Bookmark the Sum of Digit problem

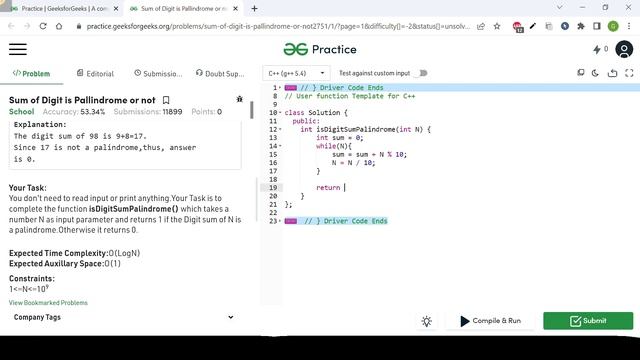166,100
